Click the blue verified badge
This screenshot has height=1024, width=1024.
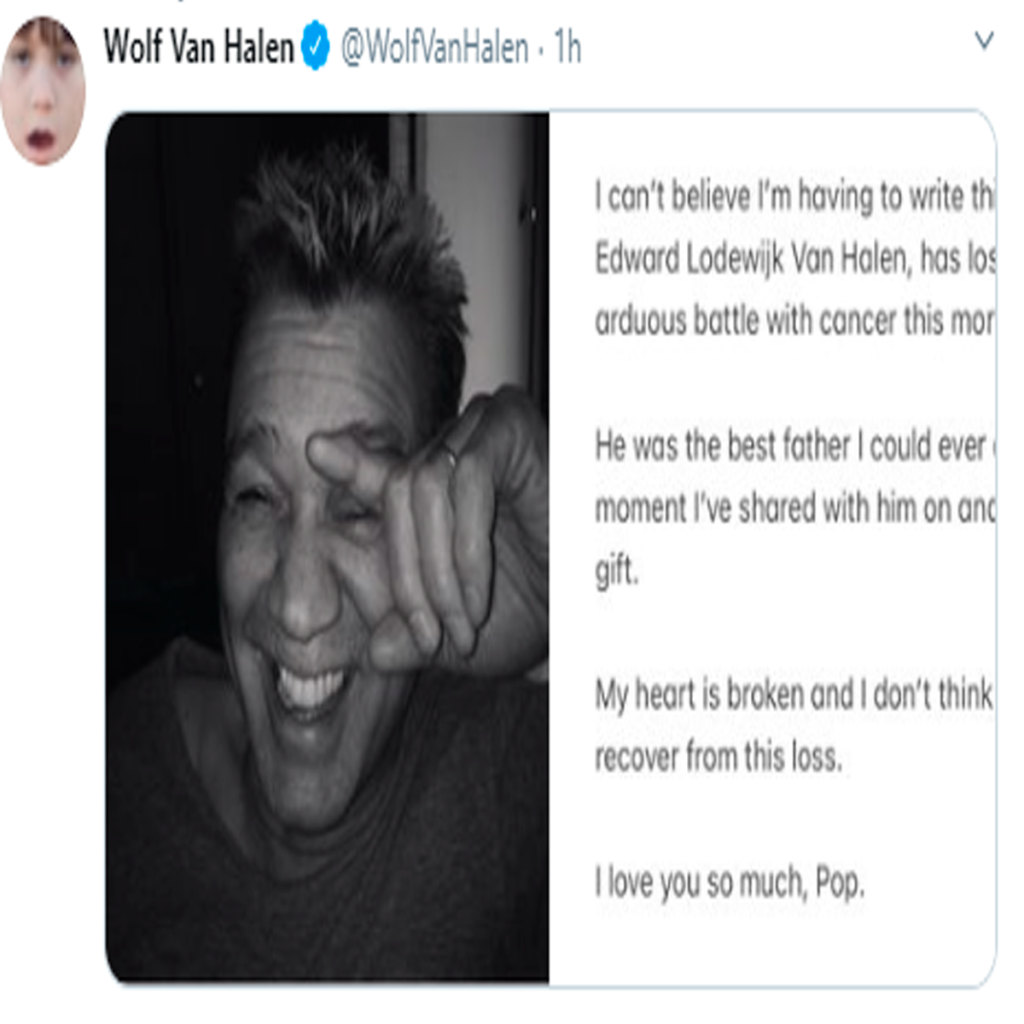coord(315,45)
